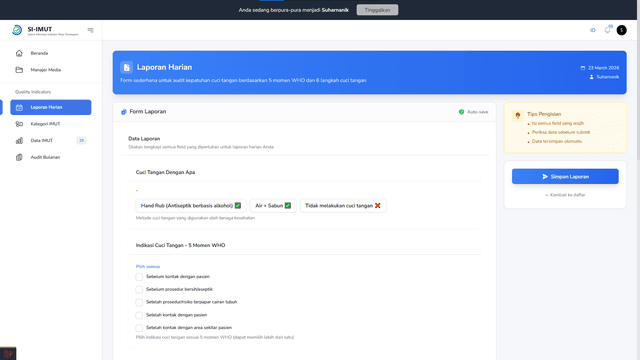
Task: Check Sebelum kontak dengan pasien
Action: 139,277
